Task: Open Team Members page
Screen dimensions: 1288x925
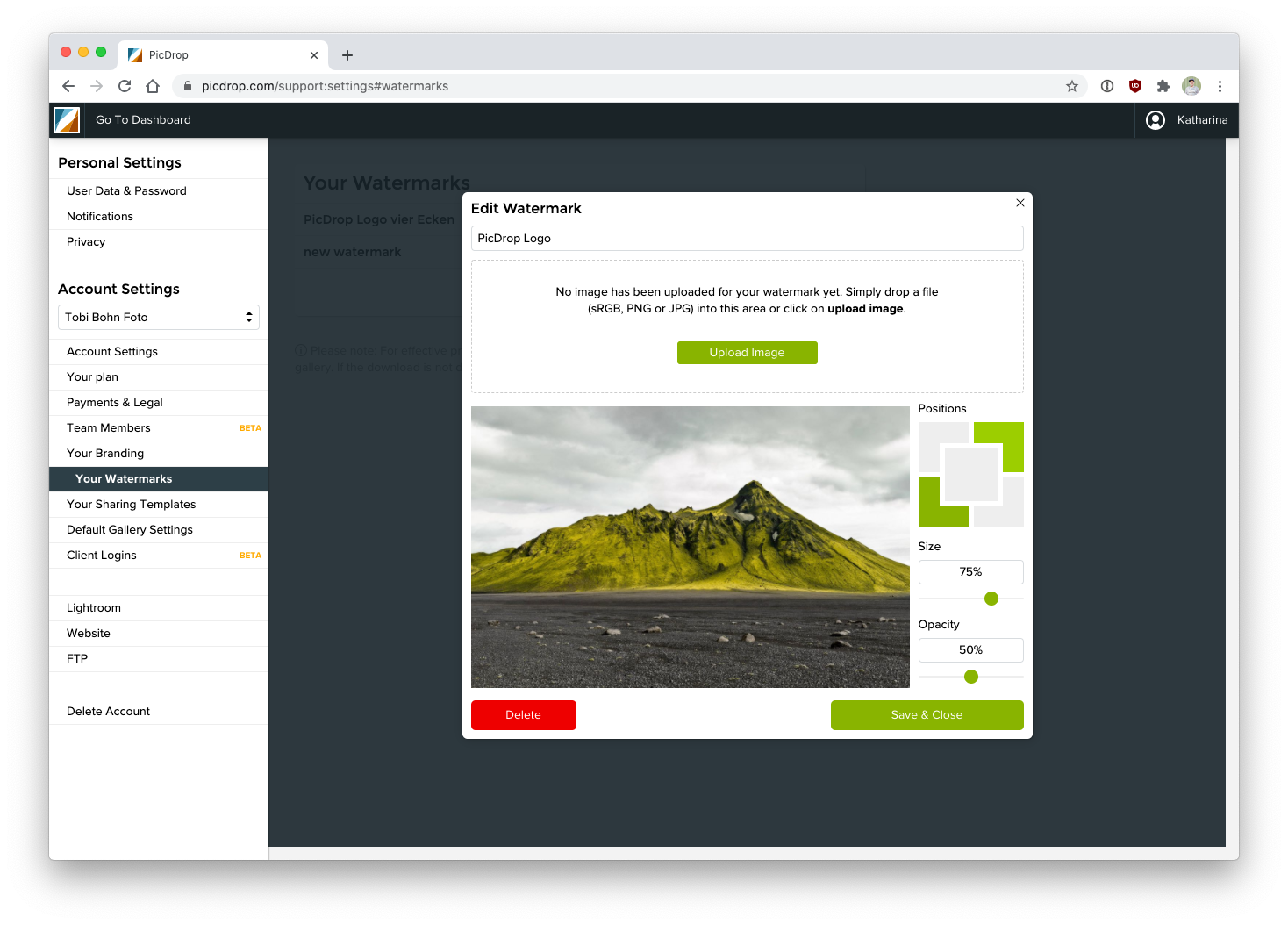Action: pos(159,428)
